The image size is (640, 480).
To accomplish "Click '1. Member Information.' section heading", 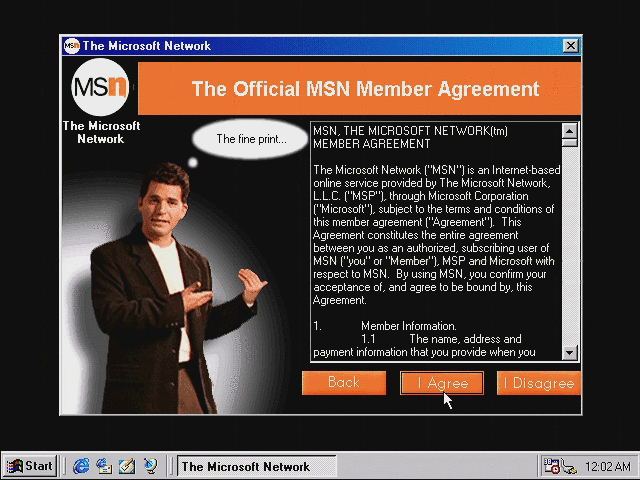I will (x=385, y=326).
